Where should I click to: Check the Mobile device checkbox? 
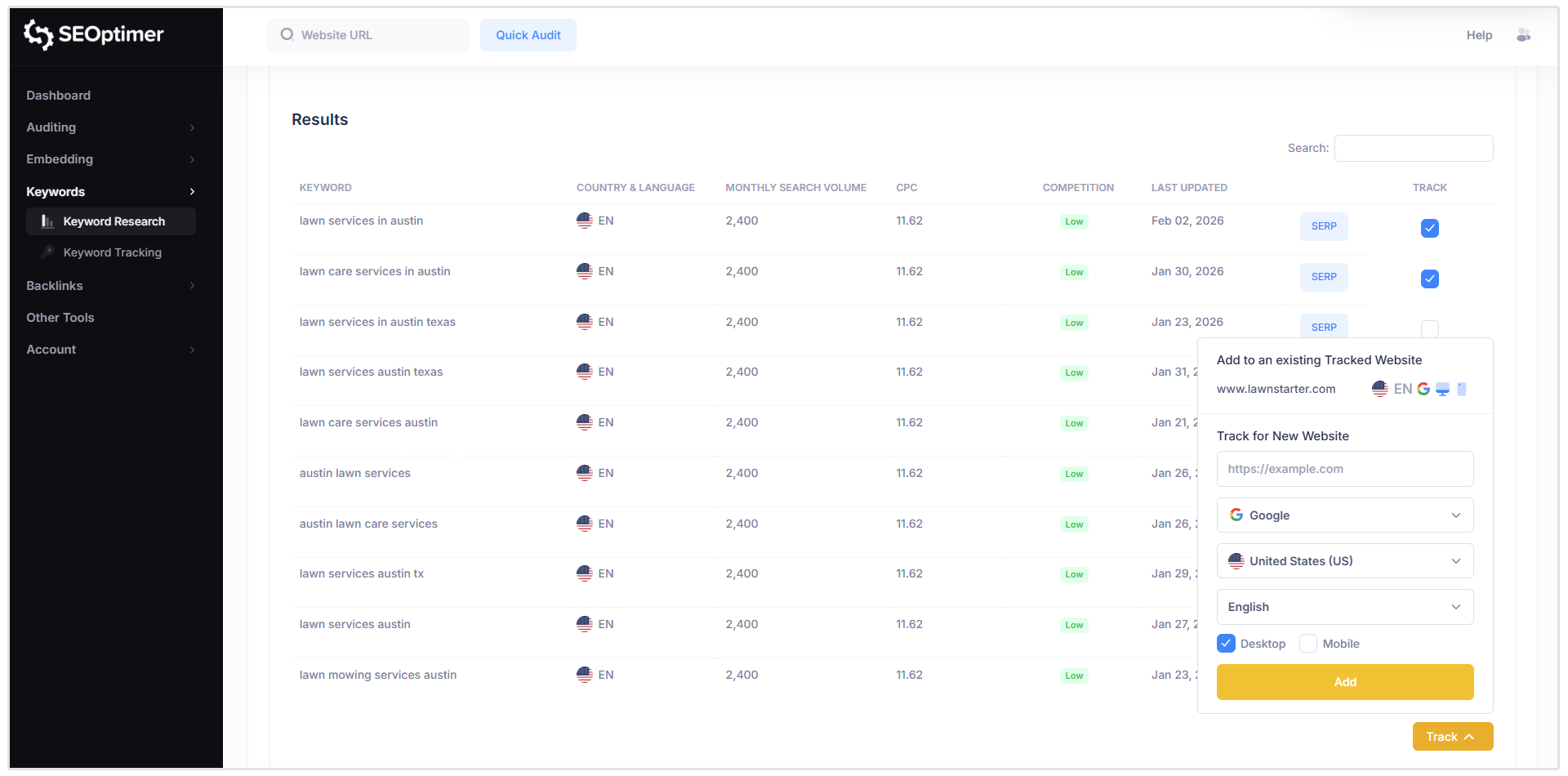(1308, 644)
